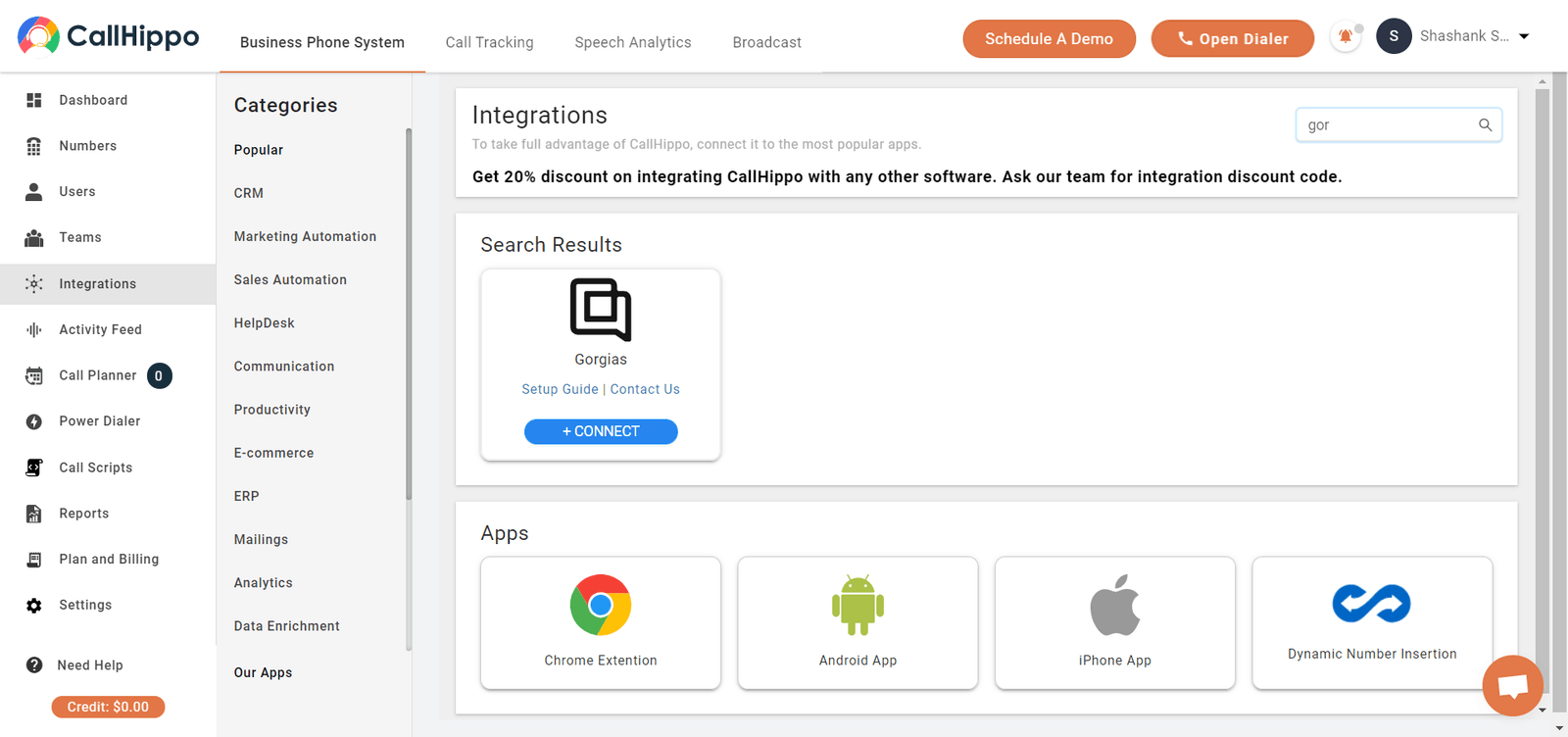Click the Call Planner calendar icon

(34, 375)
